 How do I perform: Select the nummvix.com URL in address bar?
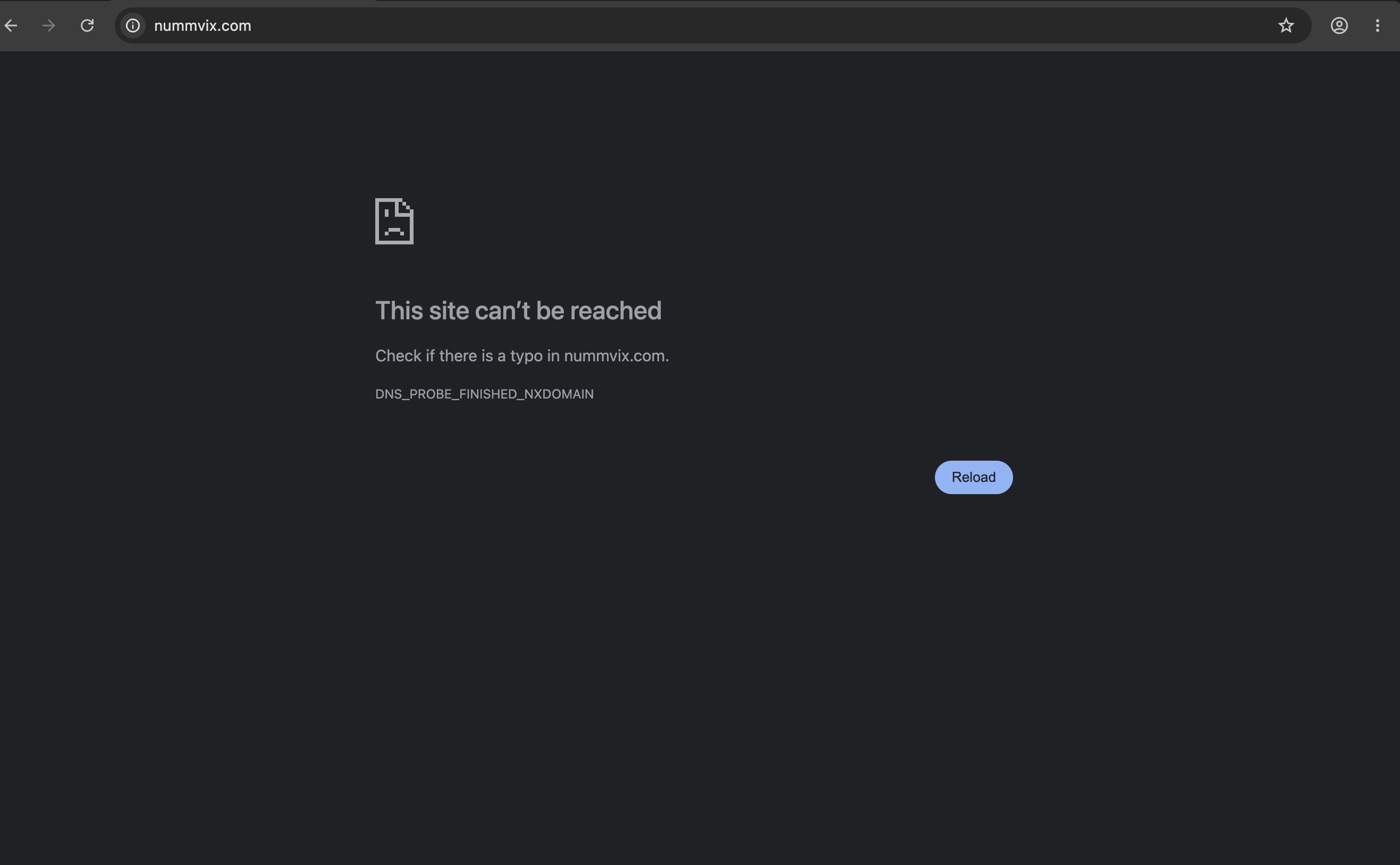(x=203, y=26)
